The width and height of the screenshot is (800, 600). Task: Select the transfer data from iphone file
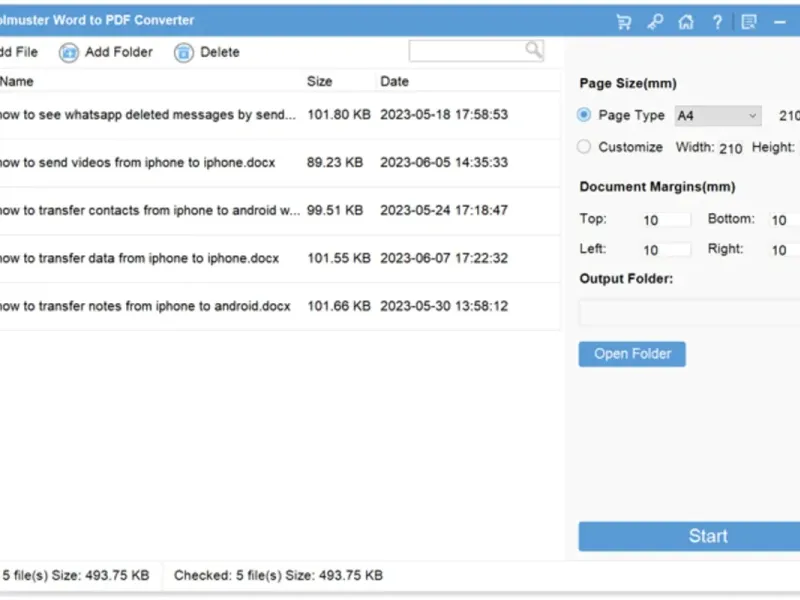[280, 258]
